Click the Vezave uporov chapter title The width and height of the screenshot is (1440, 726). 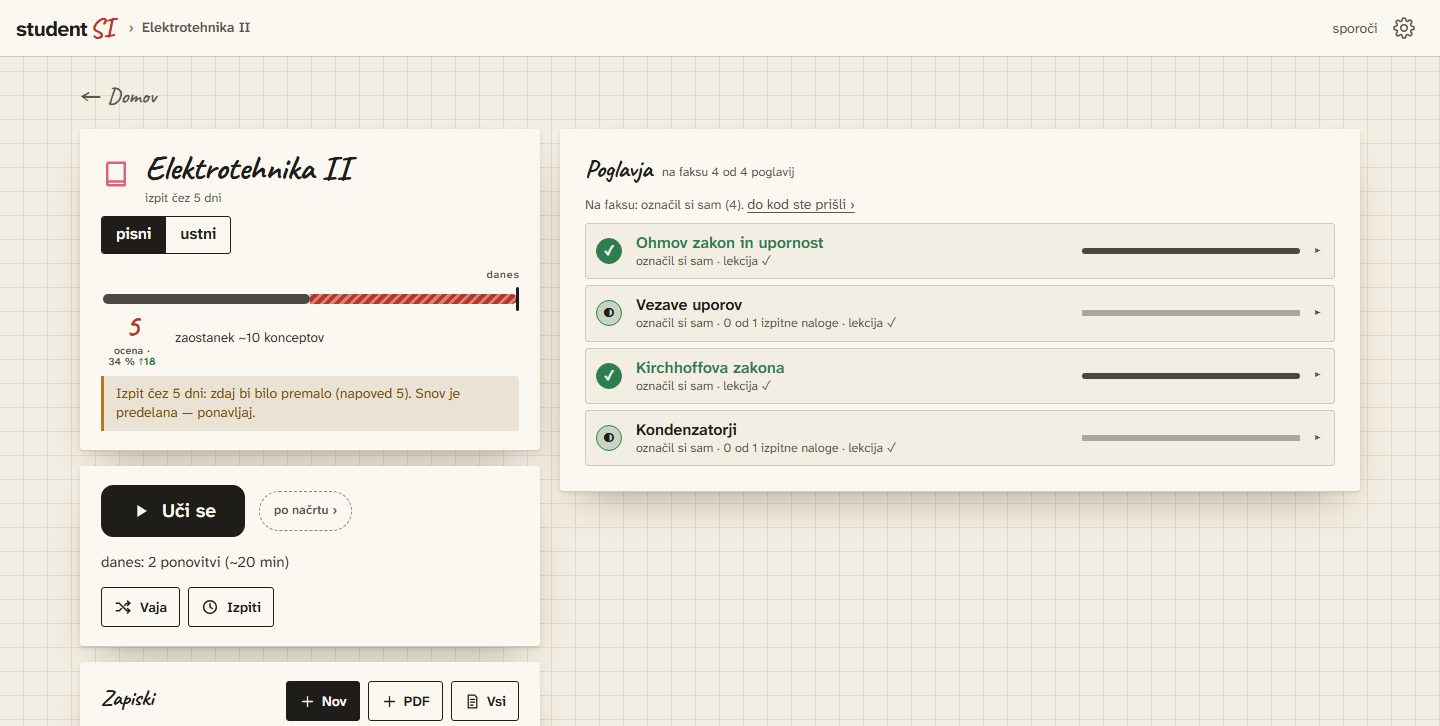689,305
